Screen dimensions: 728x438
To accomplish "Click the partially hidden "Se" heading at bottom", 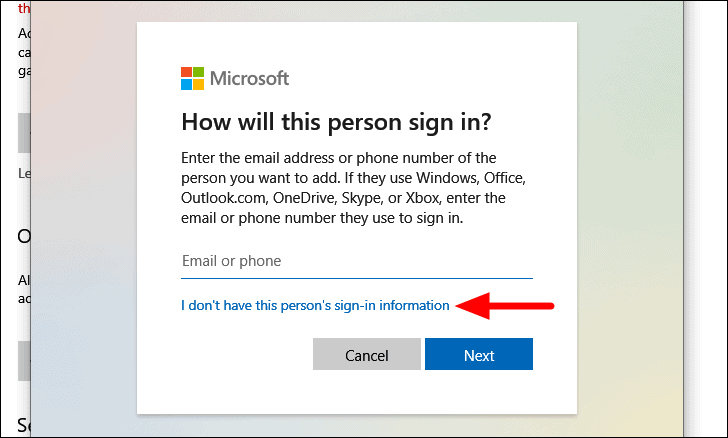I will (x=24, y=425).
